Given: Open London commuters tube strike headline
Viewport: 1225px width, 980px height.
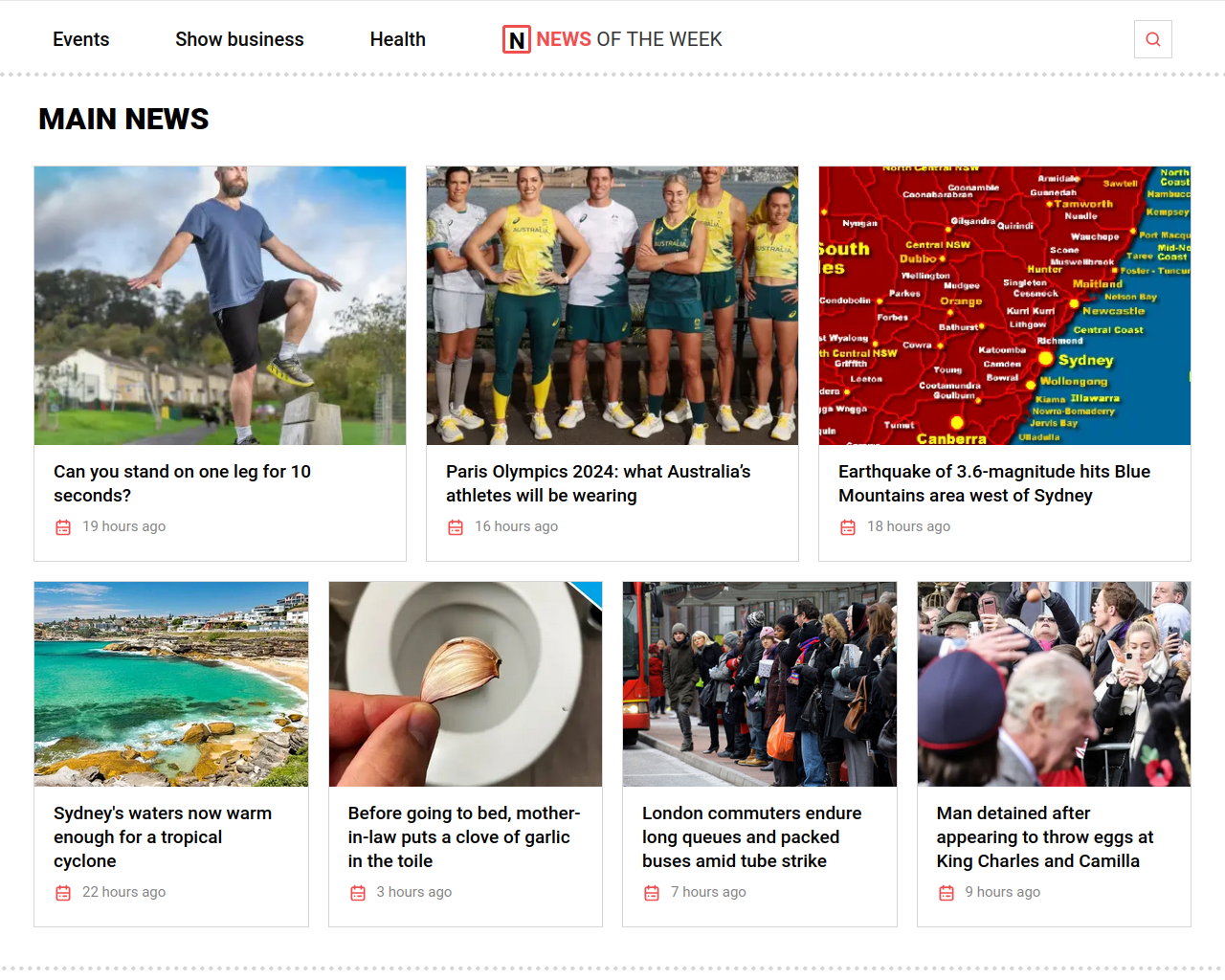Looking at the screenshot, I should pos(752,836).
